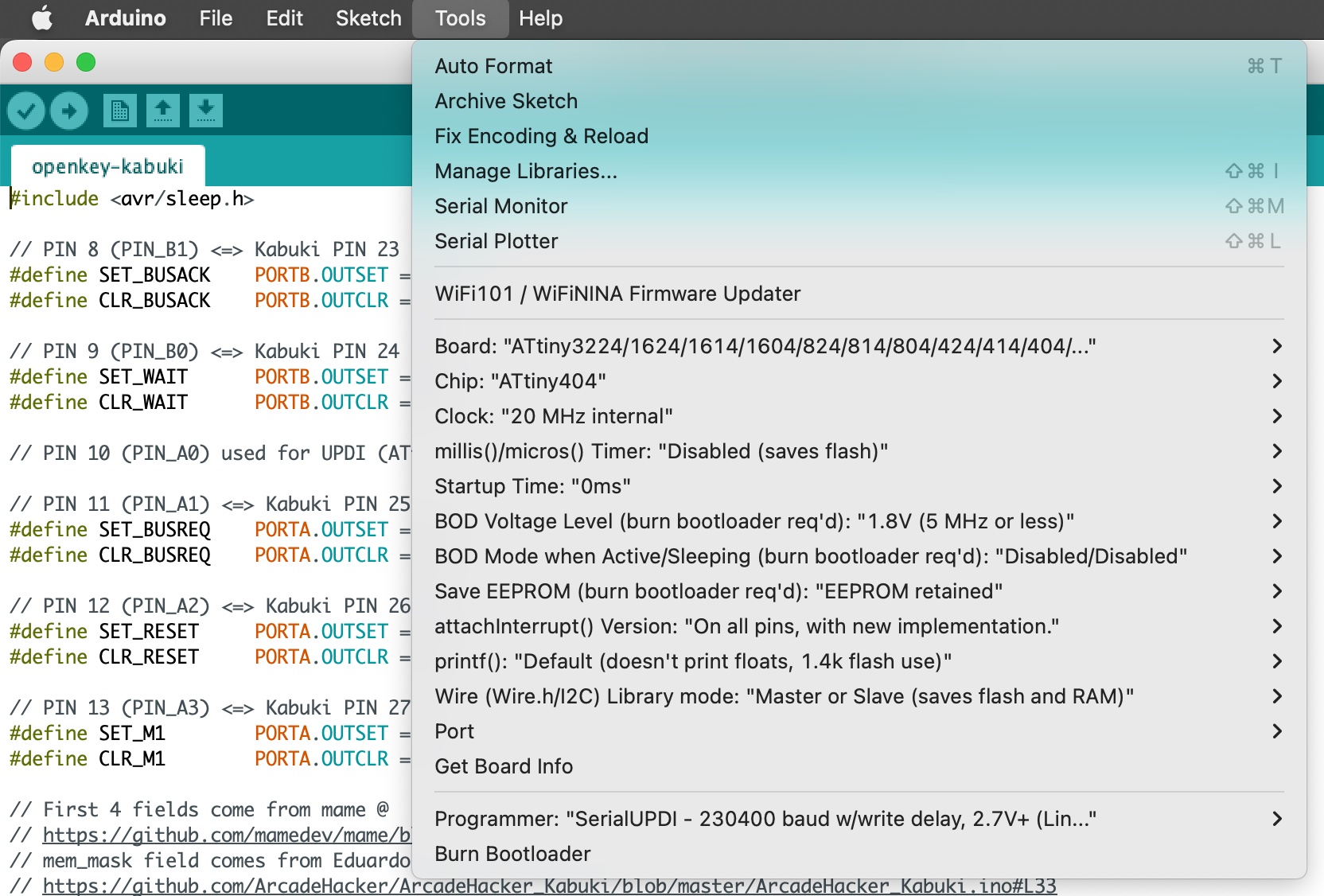Click the #include <avr/sleep.h> code line
This screenshot has height=896, width=1324.
(132, 198)
